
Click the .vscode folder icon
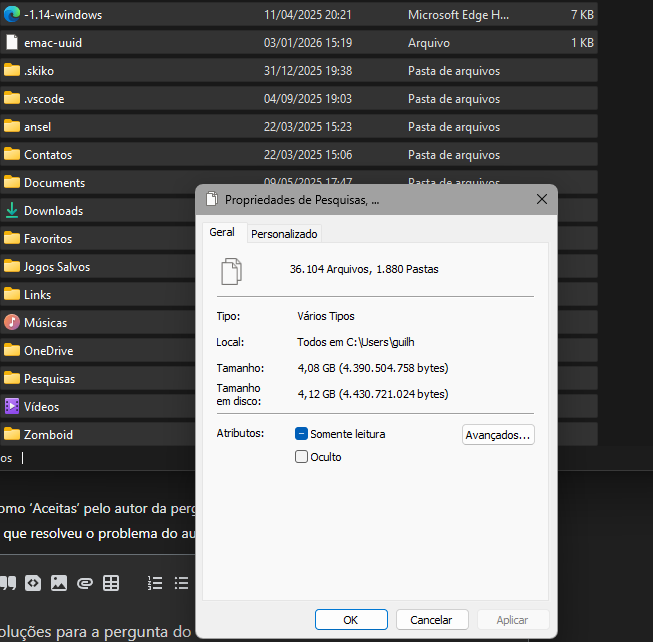click(12, 98)
